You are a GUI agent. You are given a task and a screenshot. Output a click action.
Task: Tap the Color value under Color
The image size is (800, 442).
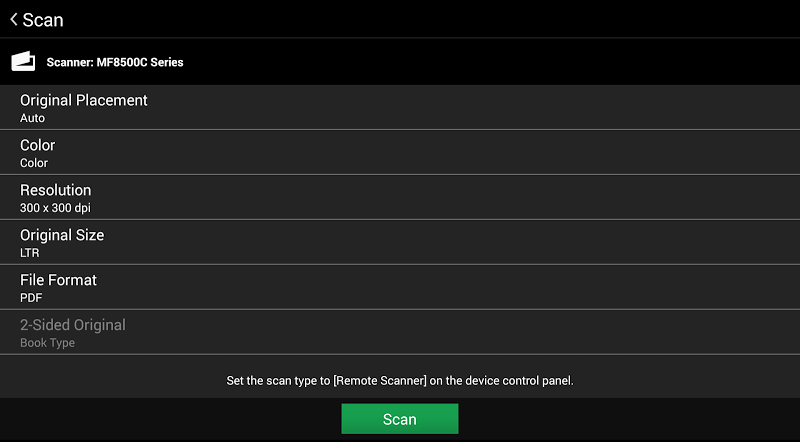pyautogui.click(x=34, y=163)
